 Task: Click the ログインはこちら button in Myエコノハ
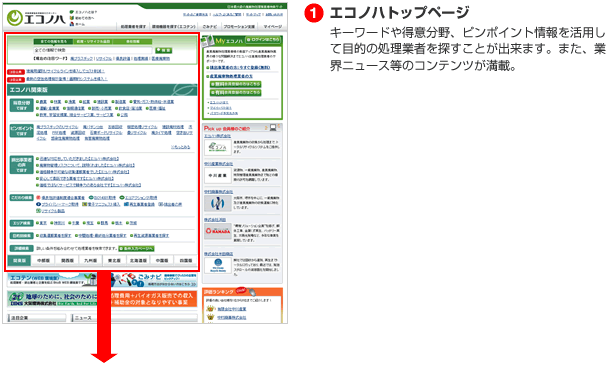pos(263,40)
